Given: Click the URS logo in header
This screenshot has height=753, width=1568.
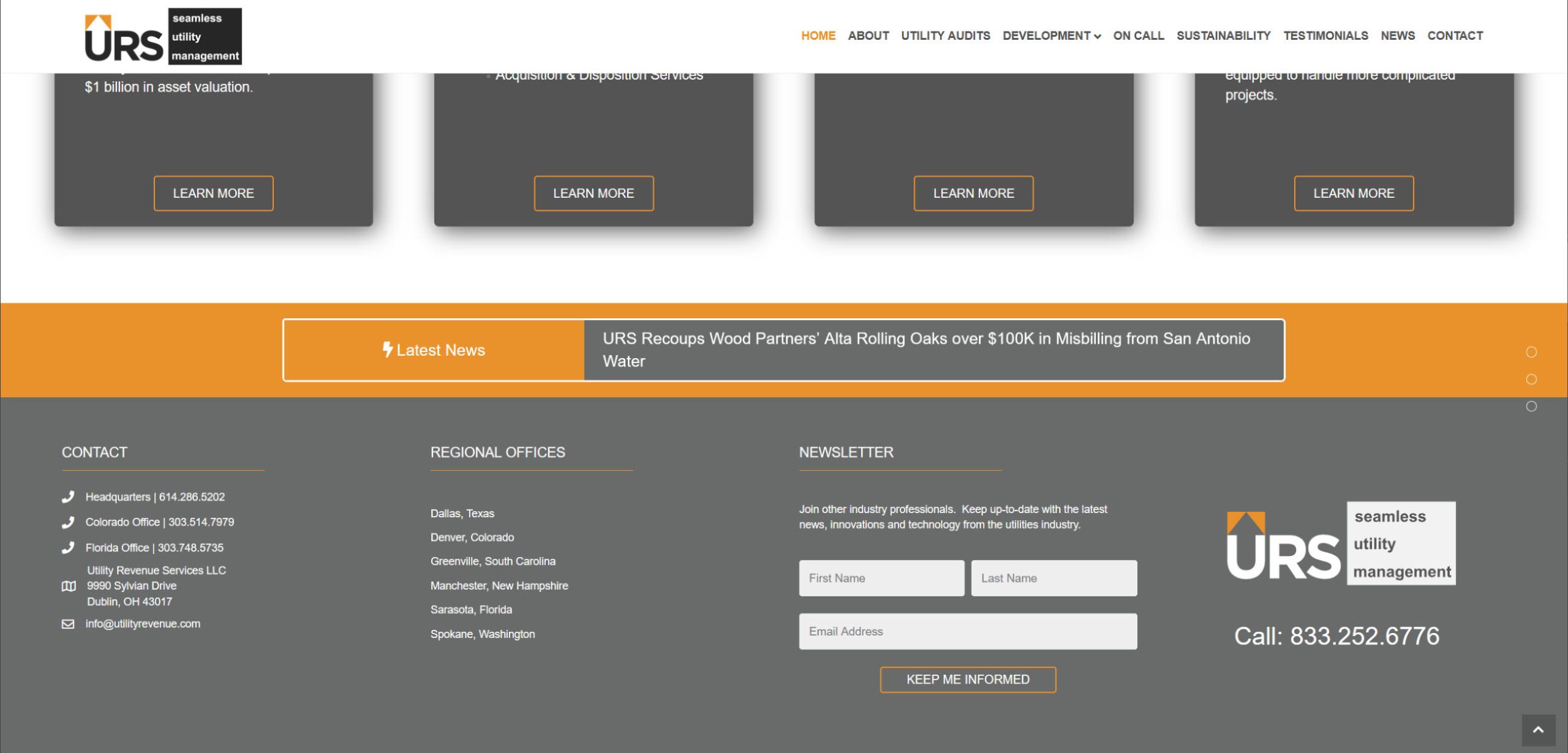Looking at the screenshot, I should click(x=163, y=37).
